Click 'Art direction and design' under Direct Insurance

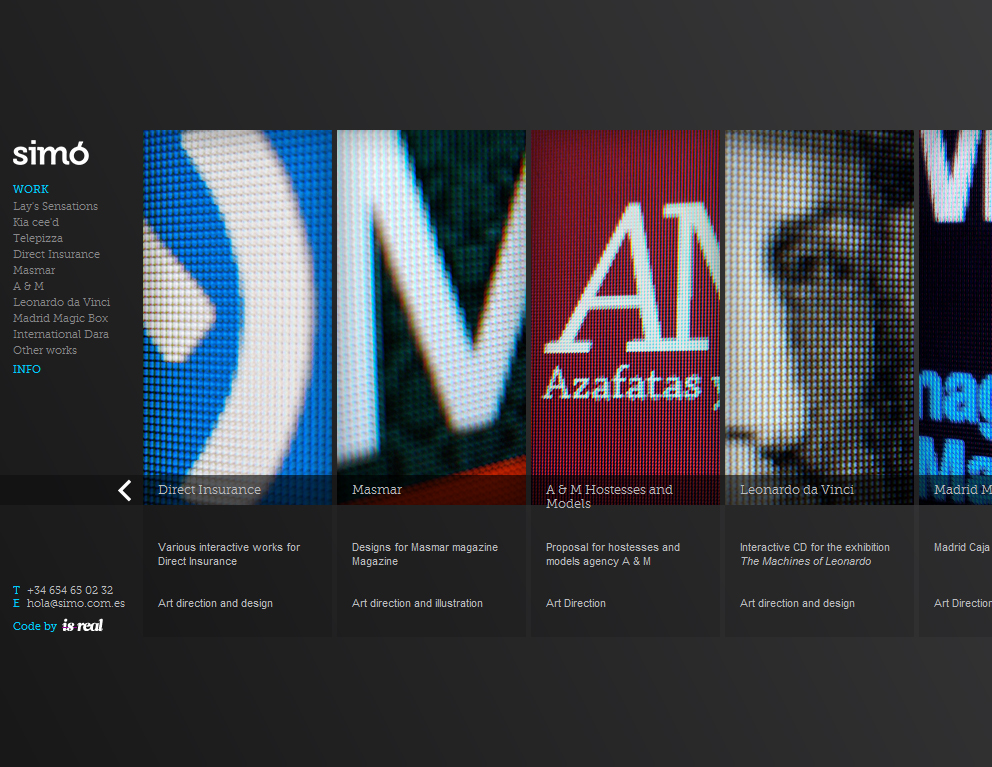coord(216,604)
